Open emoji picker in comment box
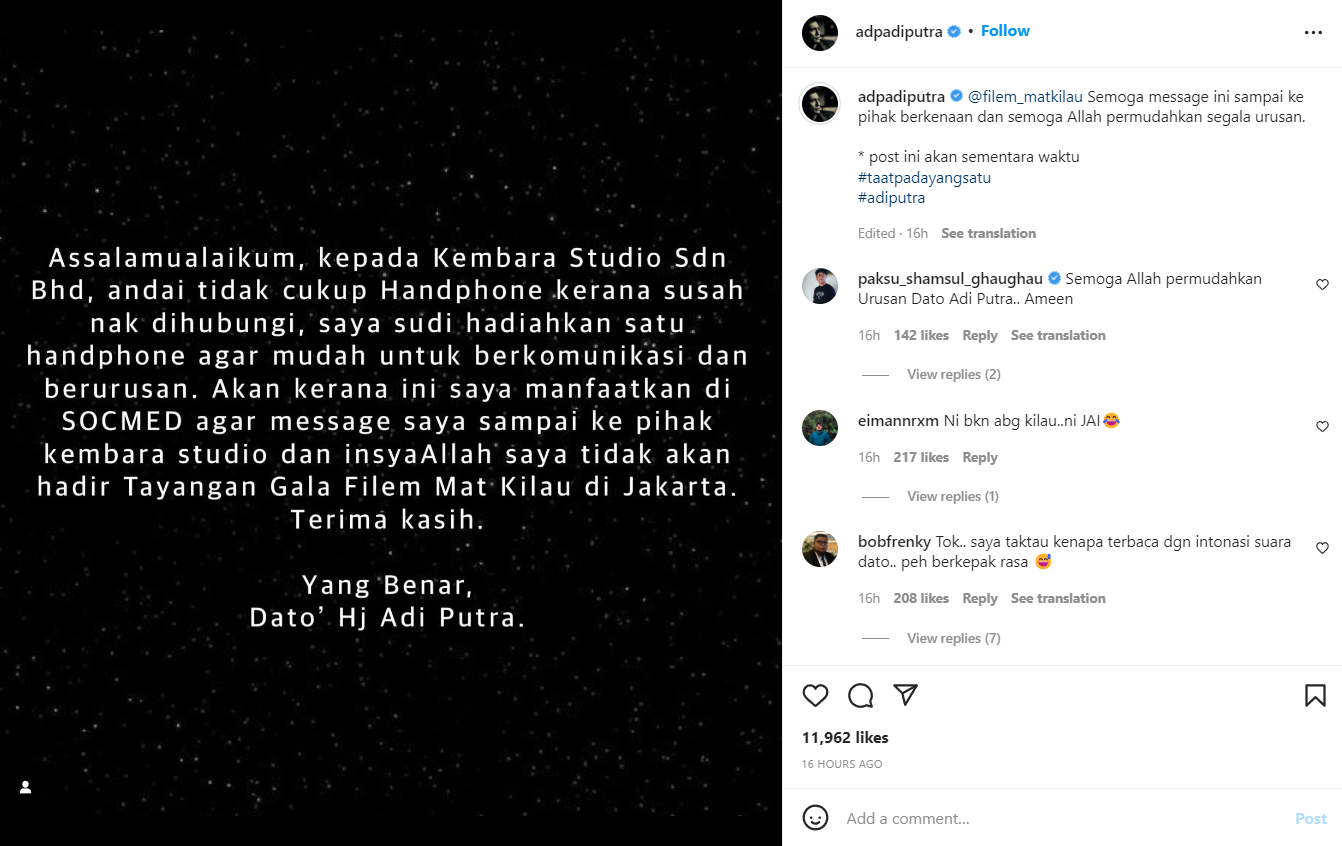Image resolution: width=1342 pixels, height=846 pixels. click(816, 817)
